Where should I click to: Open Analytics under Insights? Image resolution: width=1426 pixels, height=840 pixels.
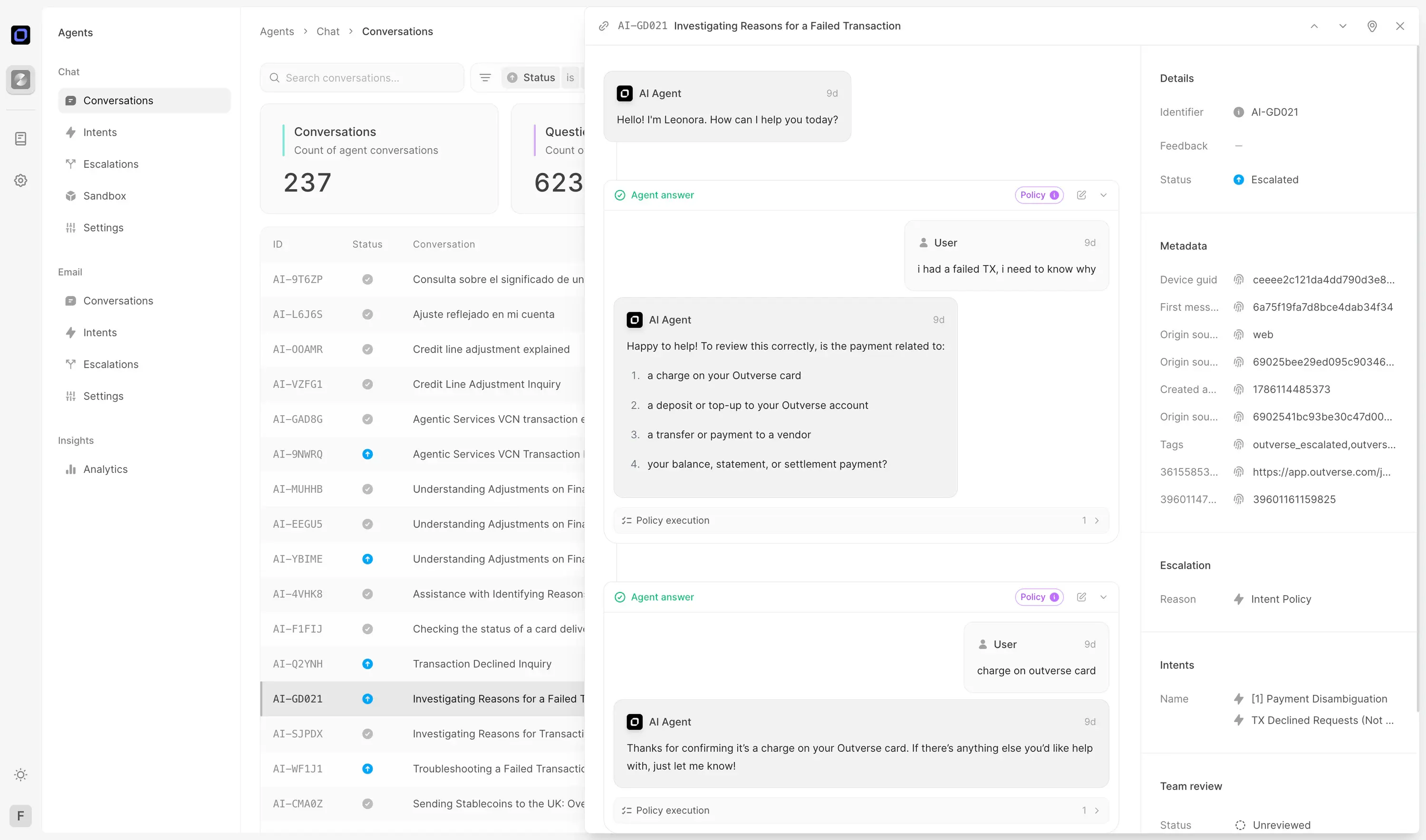(145, 469)
